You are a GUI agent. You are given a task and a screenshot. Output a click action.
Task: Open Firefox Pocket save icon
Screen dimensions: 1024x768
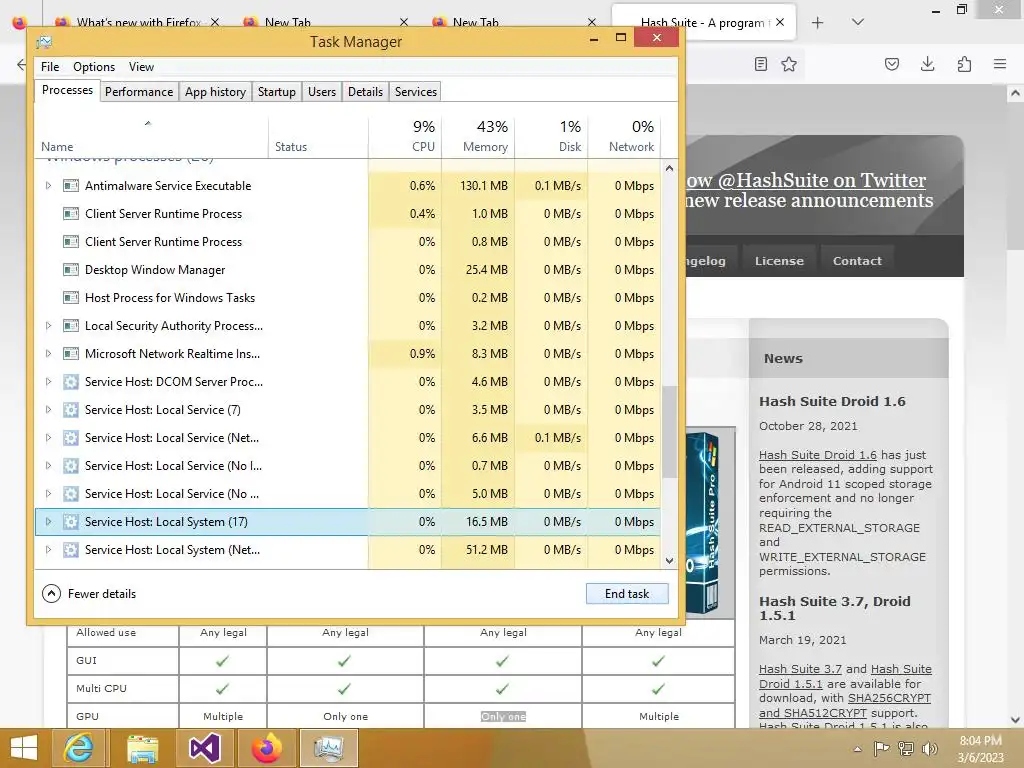pyautogui.click(x=892, y=64)
